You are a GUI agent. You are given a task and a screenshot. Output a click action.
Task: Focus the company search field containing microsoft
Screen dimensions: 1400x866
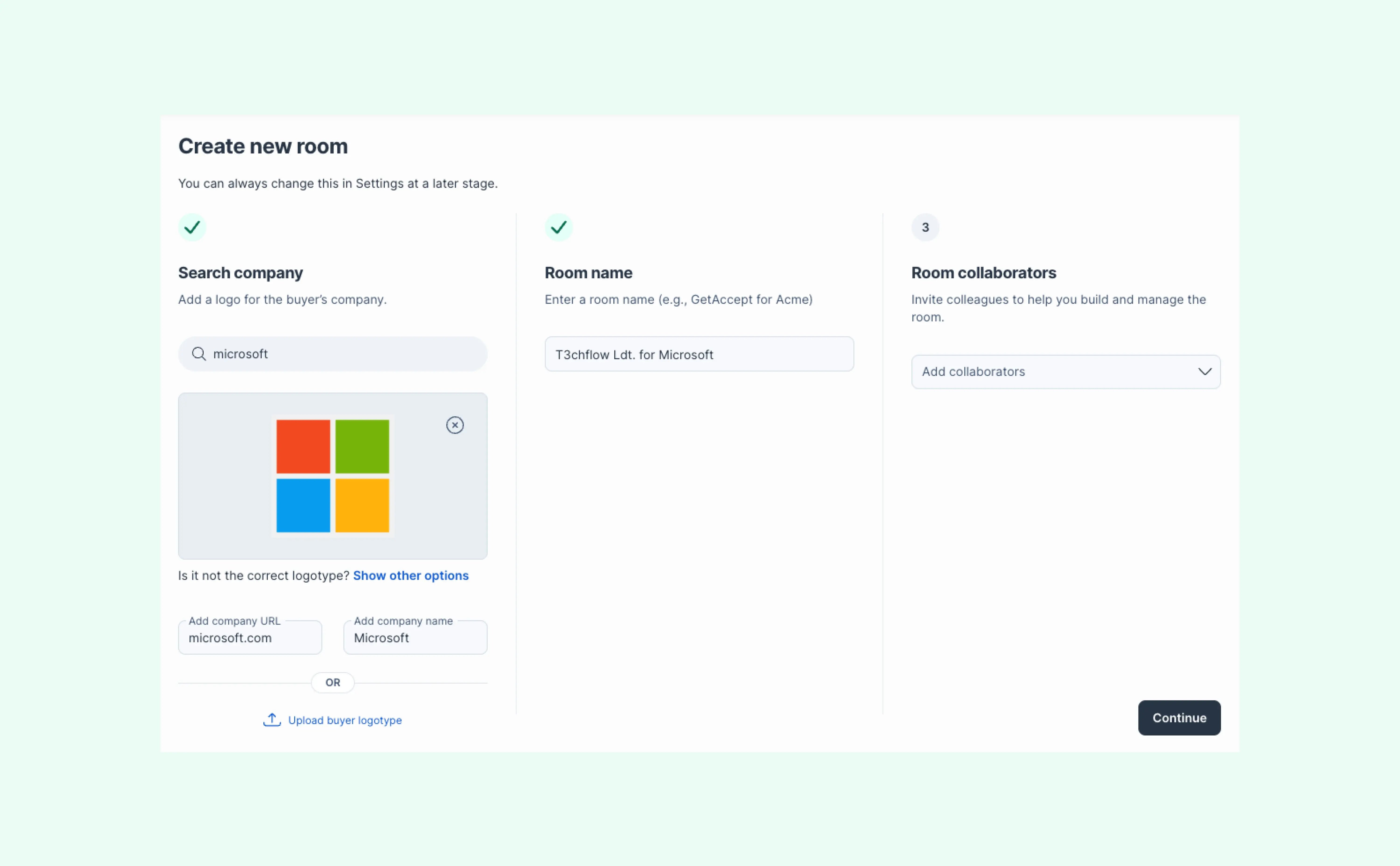pyautogui.click(x=333, y=354)
